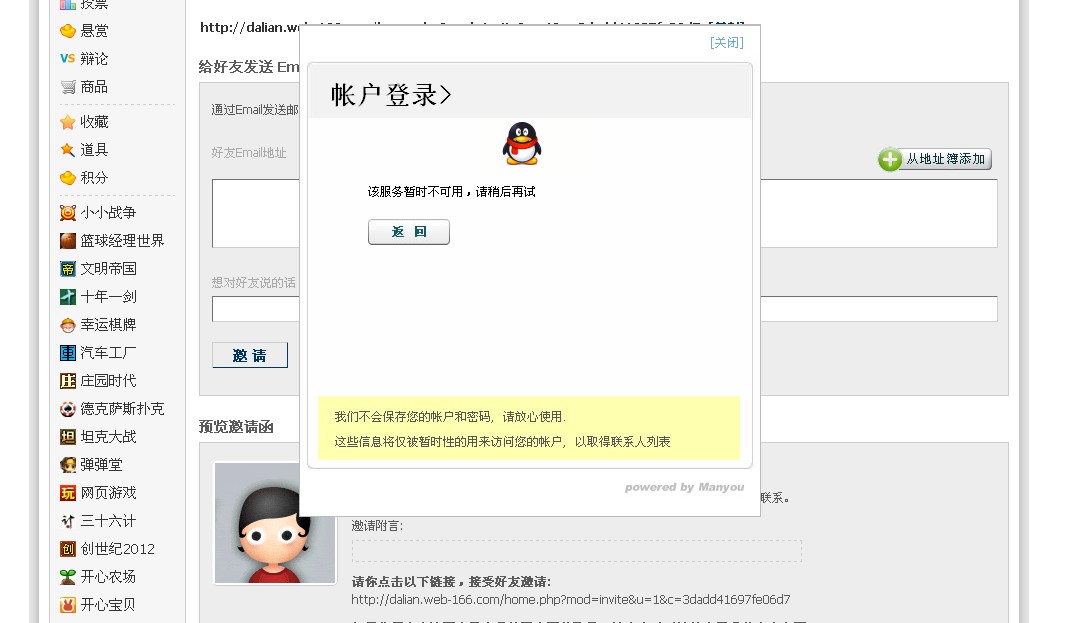1077x623 pixels.
Task: Click the 小小战争 game icon
Action: (x=67, y=213)
